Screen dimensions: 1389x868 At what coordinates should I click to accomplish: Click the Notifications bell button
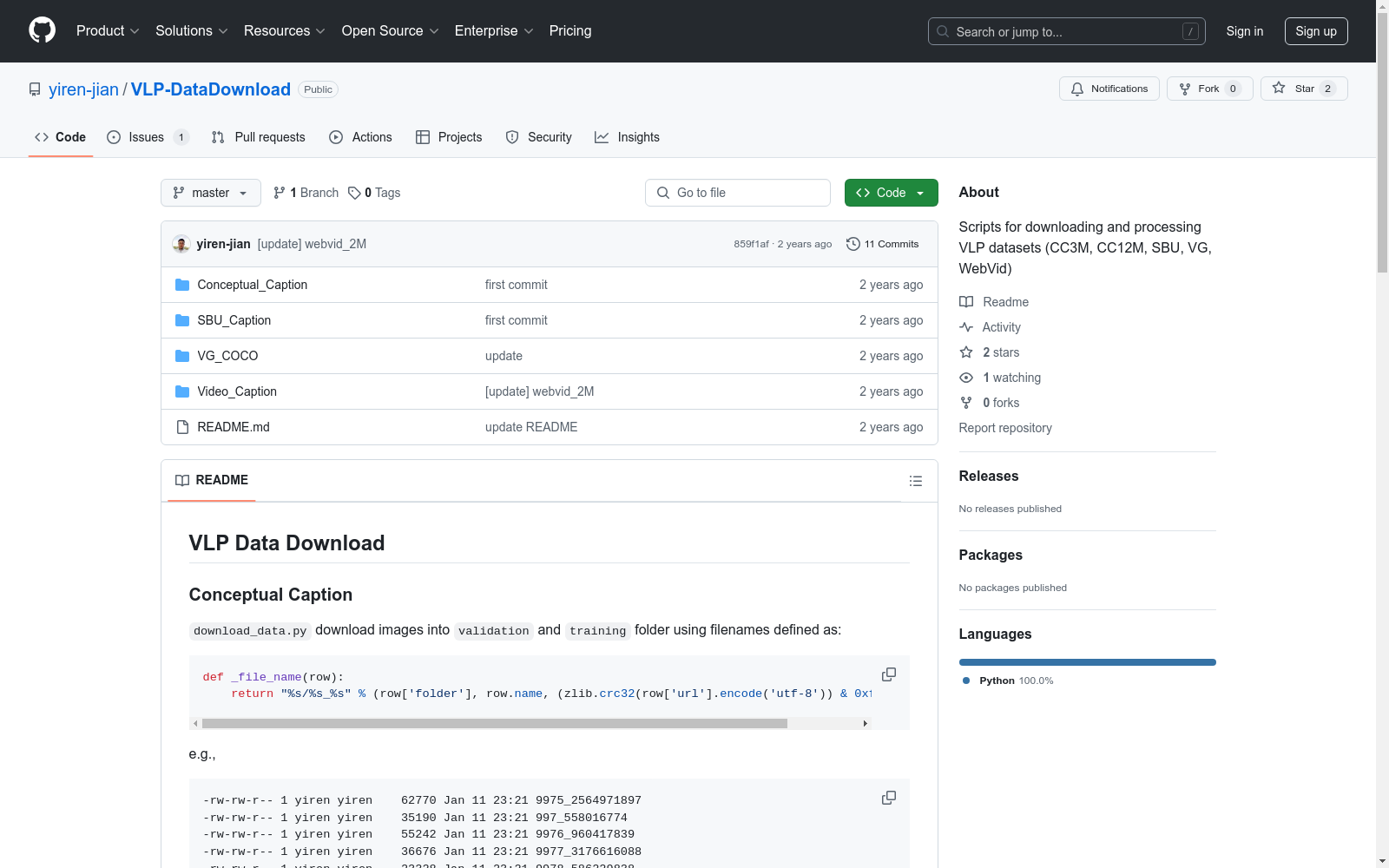(x=1109, y=89)
